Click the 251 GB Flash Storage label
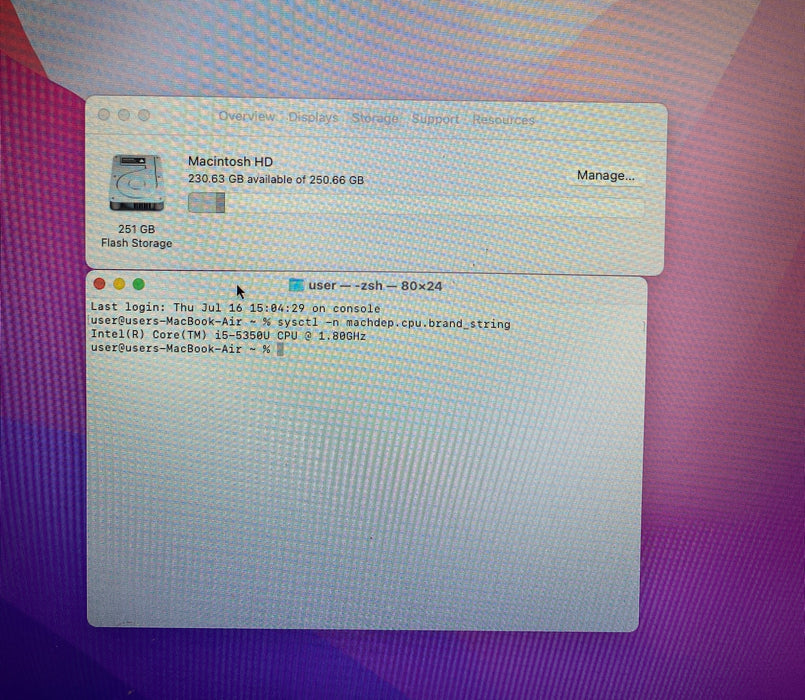 click(x=137, y=236)
